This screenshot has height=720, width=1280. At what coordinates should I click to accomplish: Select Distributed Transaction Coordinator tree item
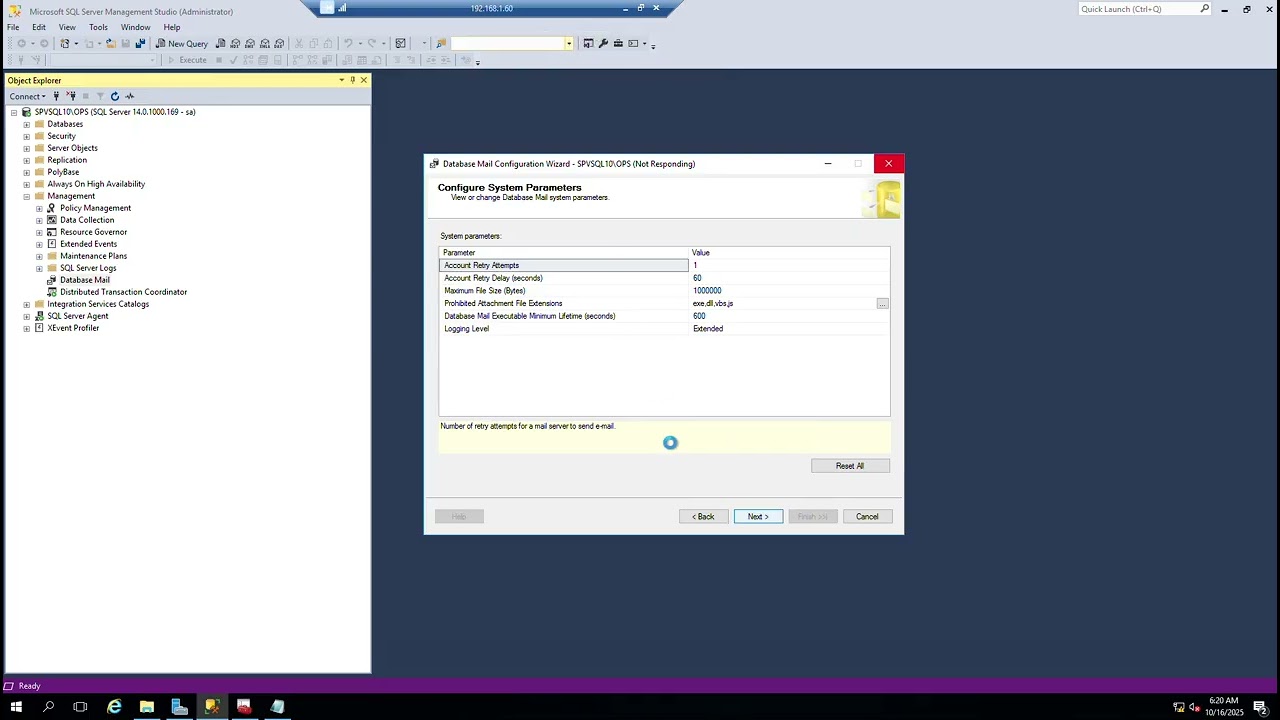point(123,292)
